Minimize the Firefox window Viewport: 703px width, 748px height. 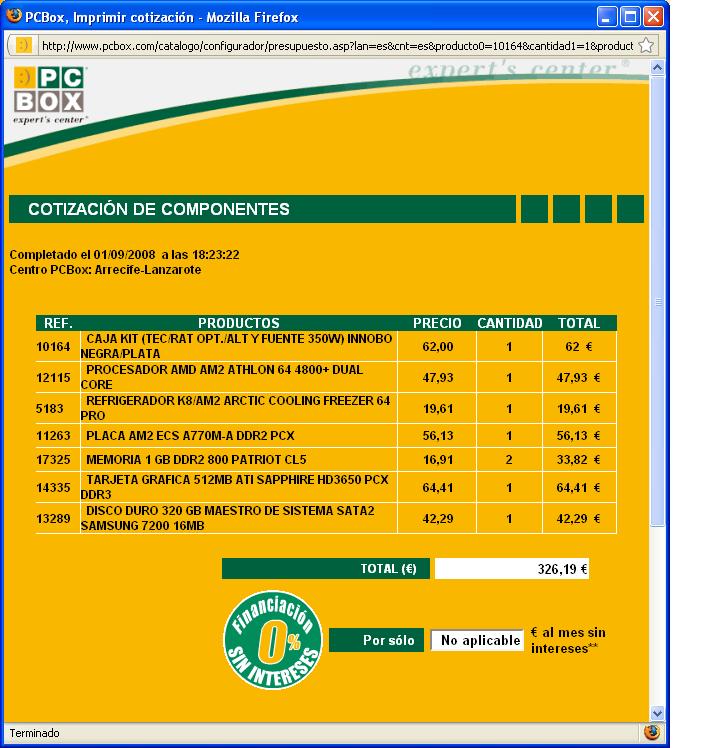(607, 17)
